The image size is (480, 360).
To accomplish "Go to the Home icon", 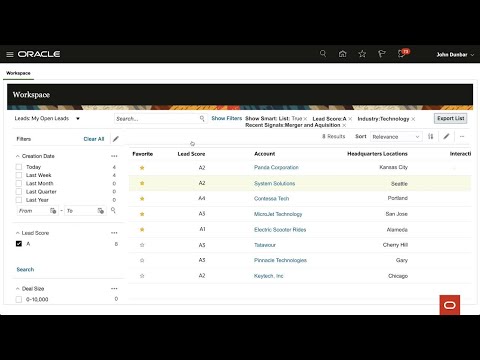I will click(x=342, y=54).
